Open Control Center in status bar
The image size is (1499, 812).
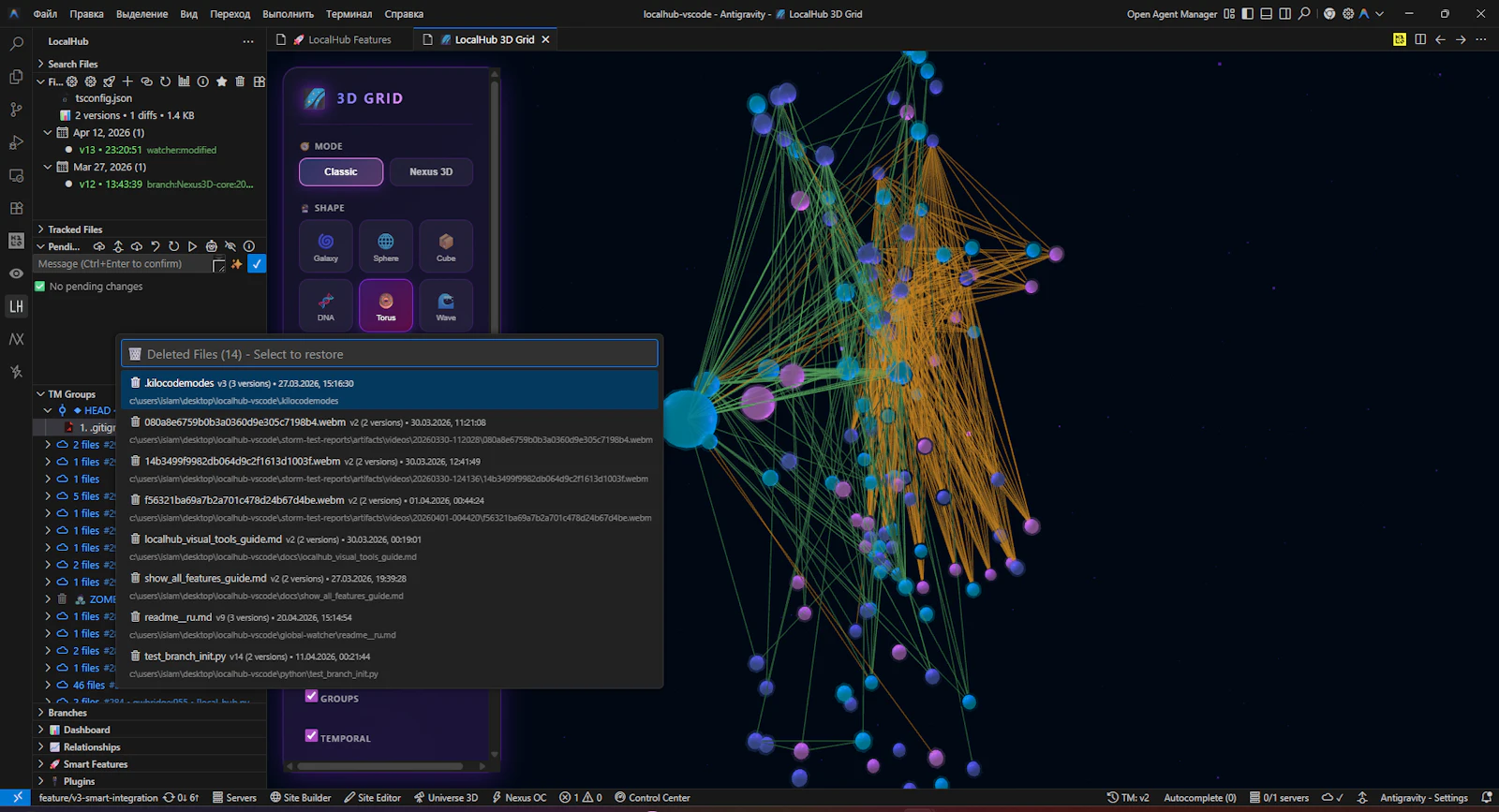(x=653, y=798)
